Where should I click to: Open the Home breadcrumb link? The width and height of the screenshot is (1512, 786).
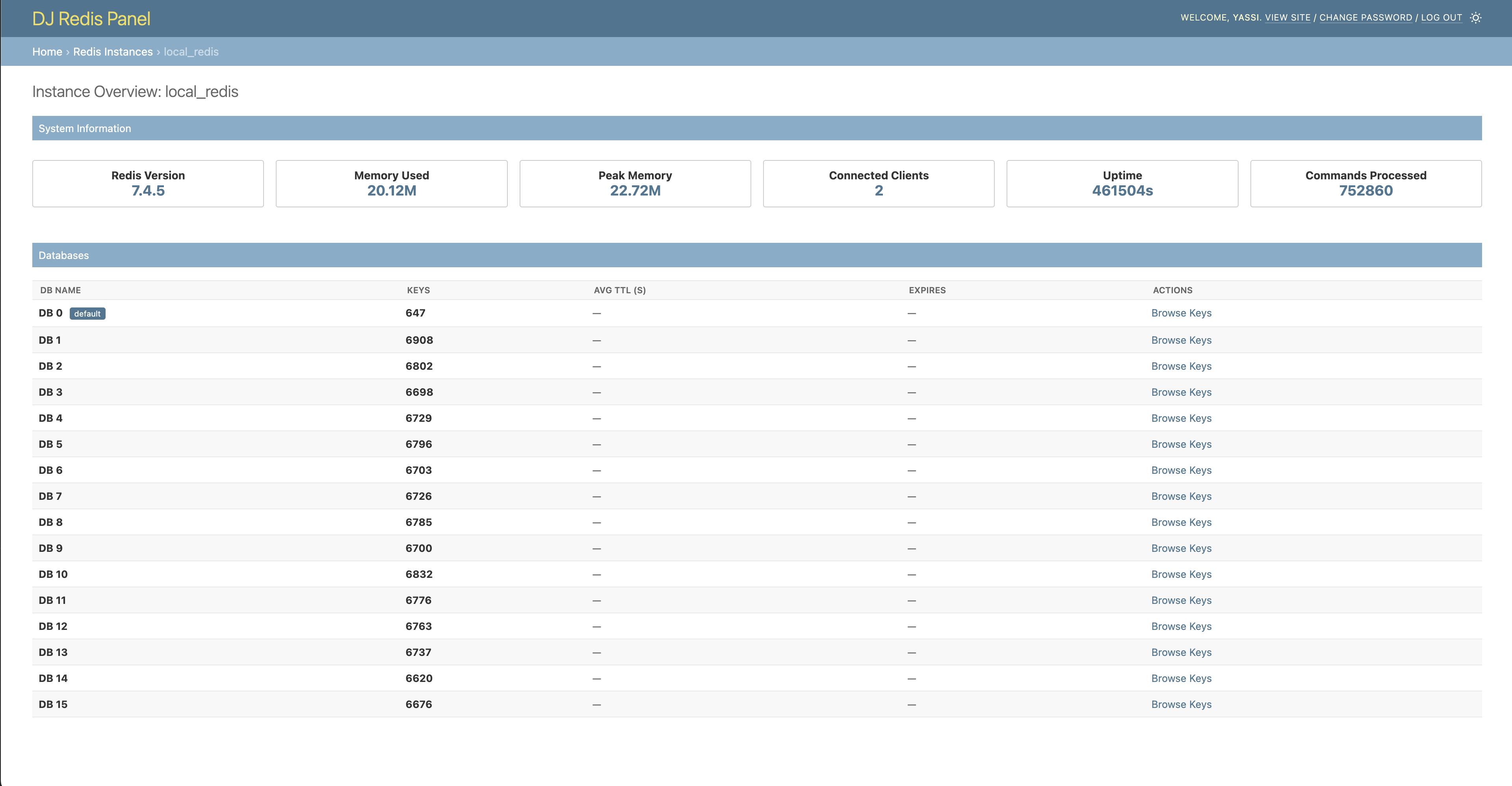[48, 52]
